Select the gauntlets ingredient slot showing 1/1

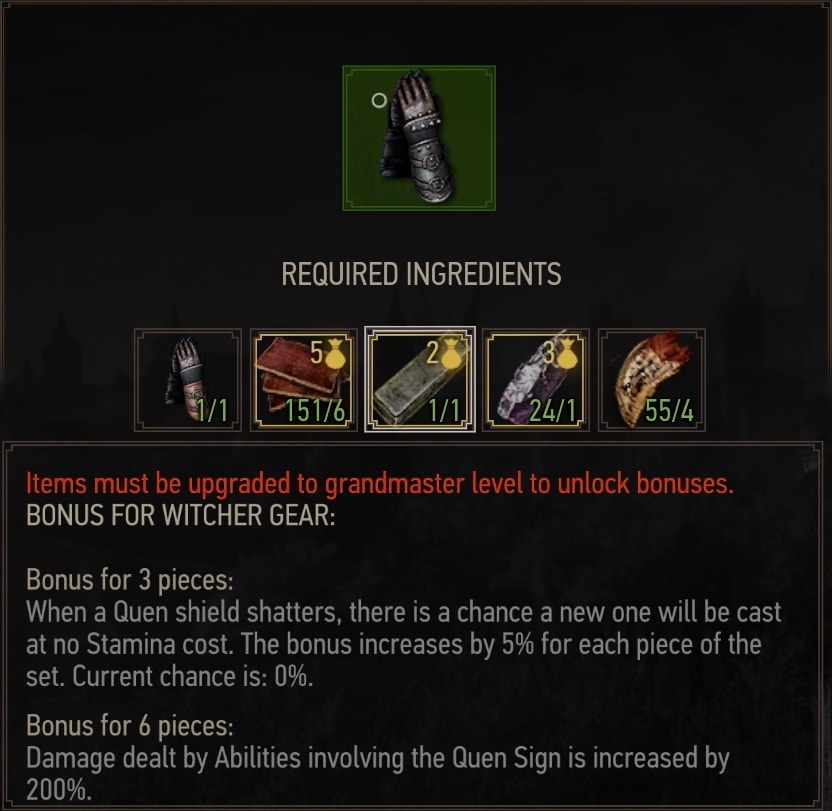point(188,380)
